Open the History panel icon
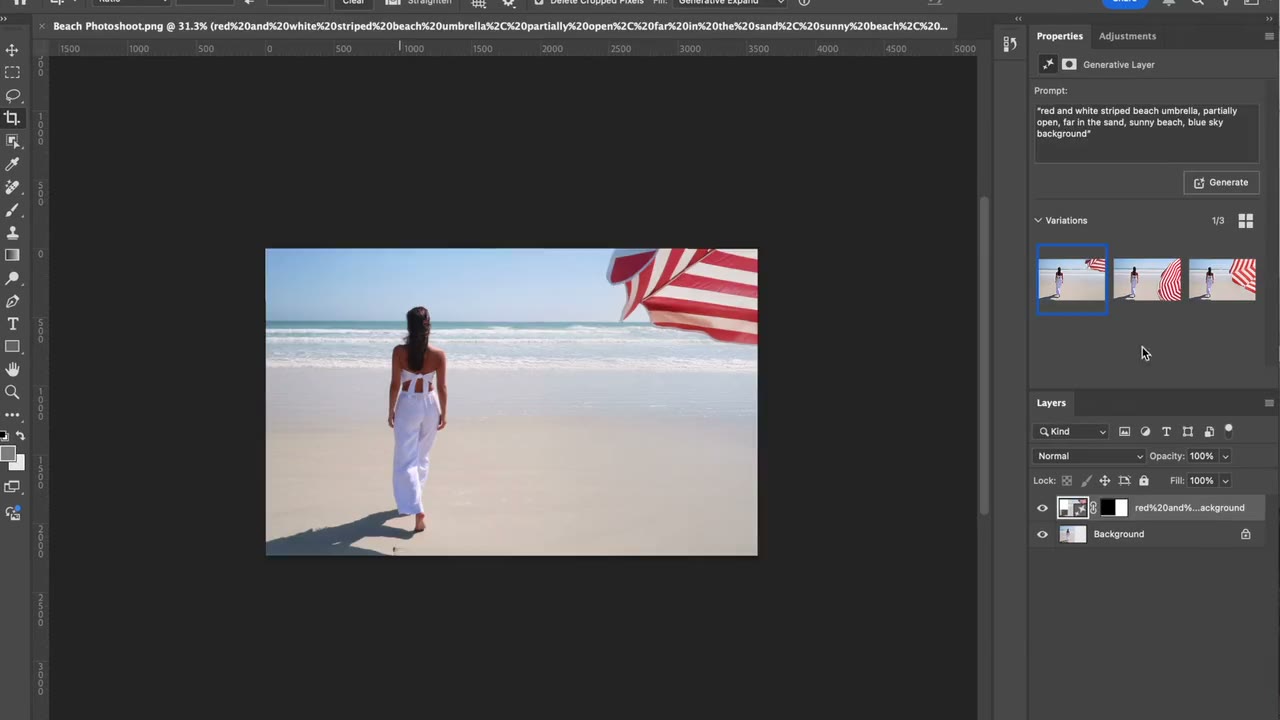The height and width of the screenshot is (720, 1280). [1010, 43]
